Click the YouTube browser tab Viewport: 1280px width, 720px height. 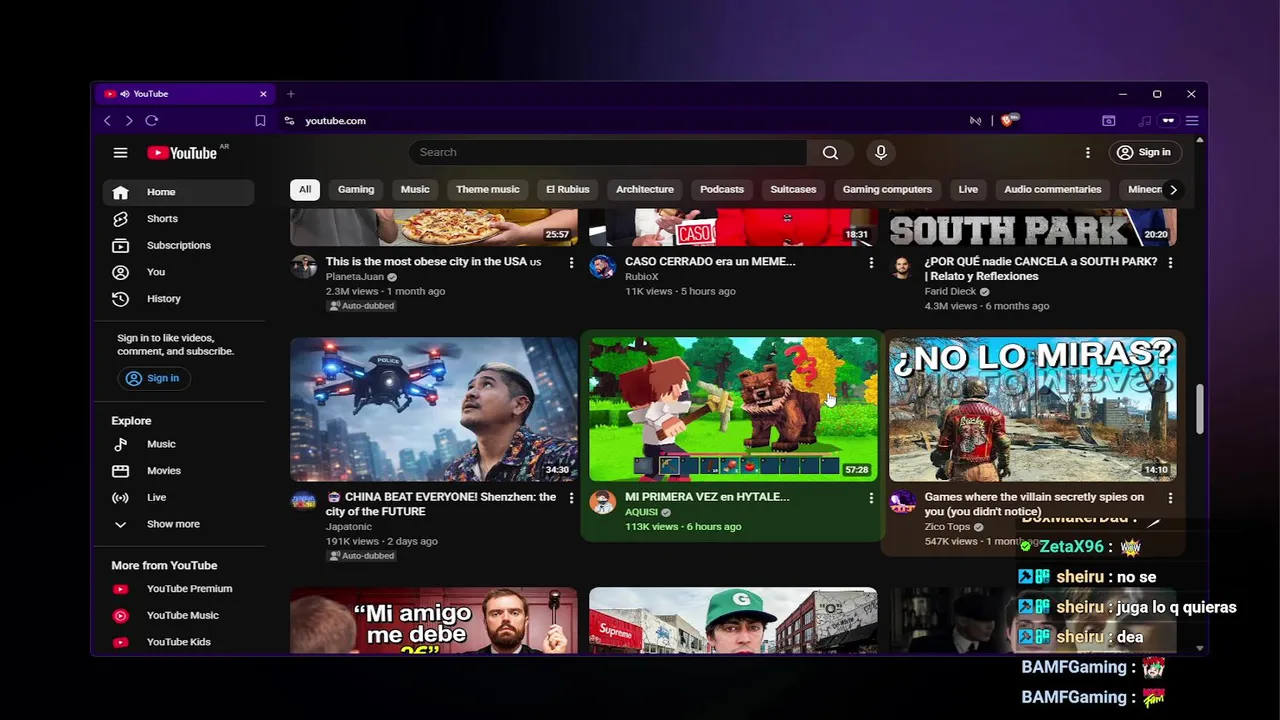(185, 94)
